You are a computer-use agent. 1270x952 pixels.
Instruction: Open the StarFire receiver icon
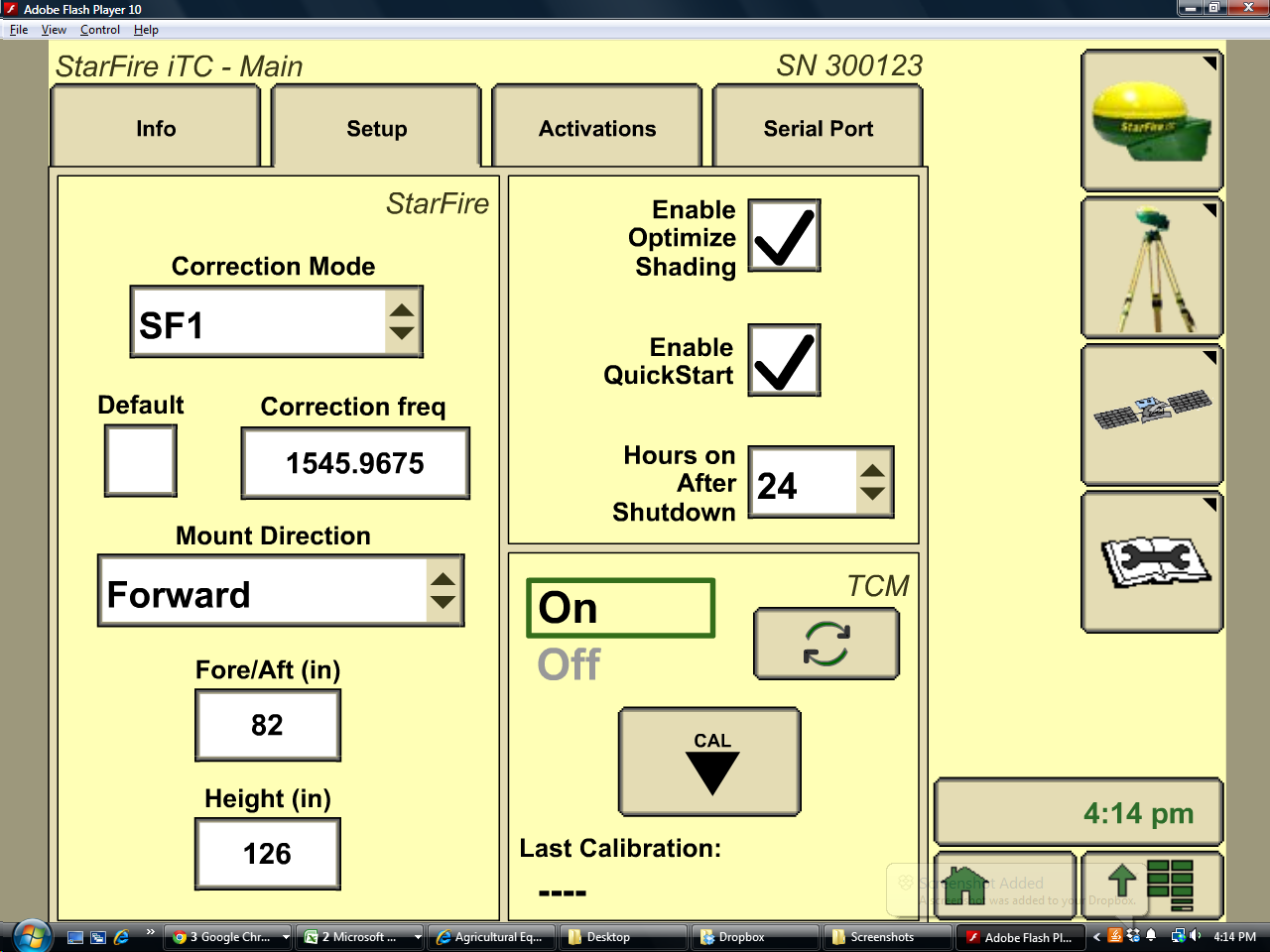tap(1152, 121)
